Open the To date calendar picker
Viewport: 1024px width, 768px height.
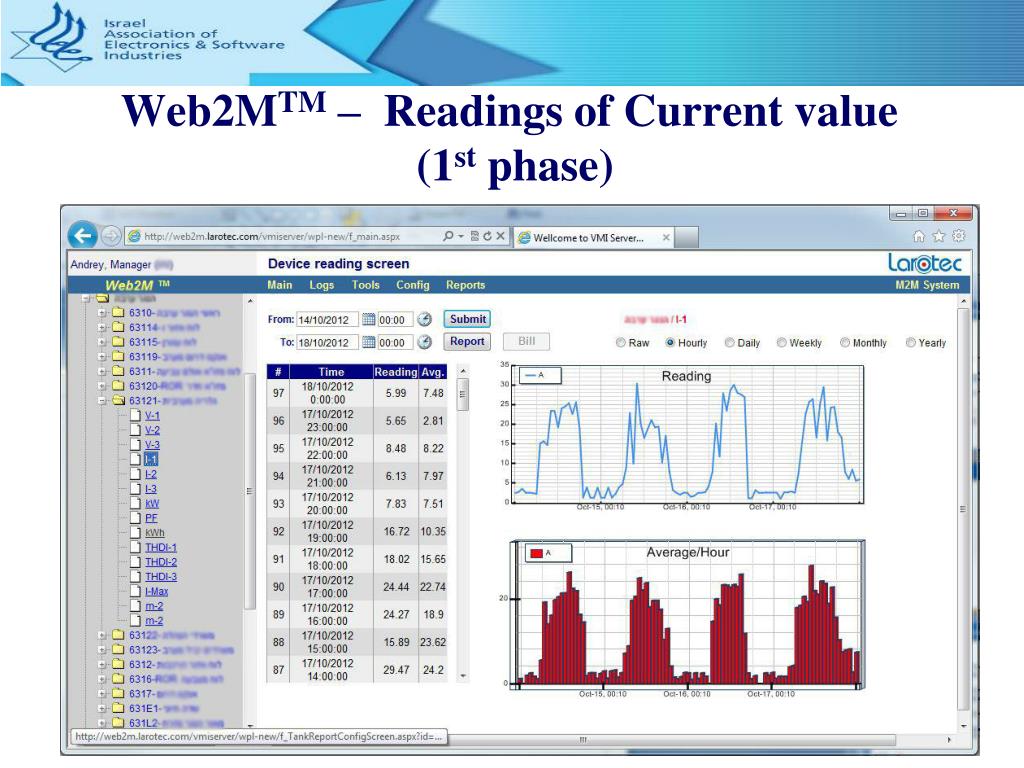(368, 342)
